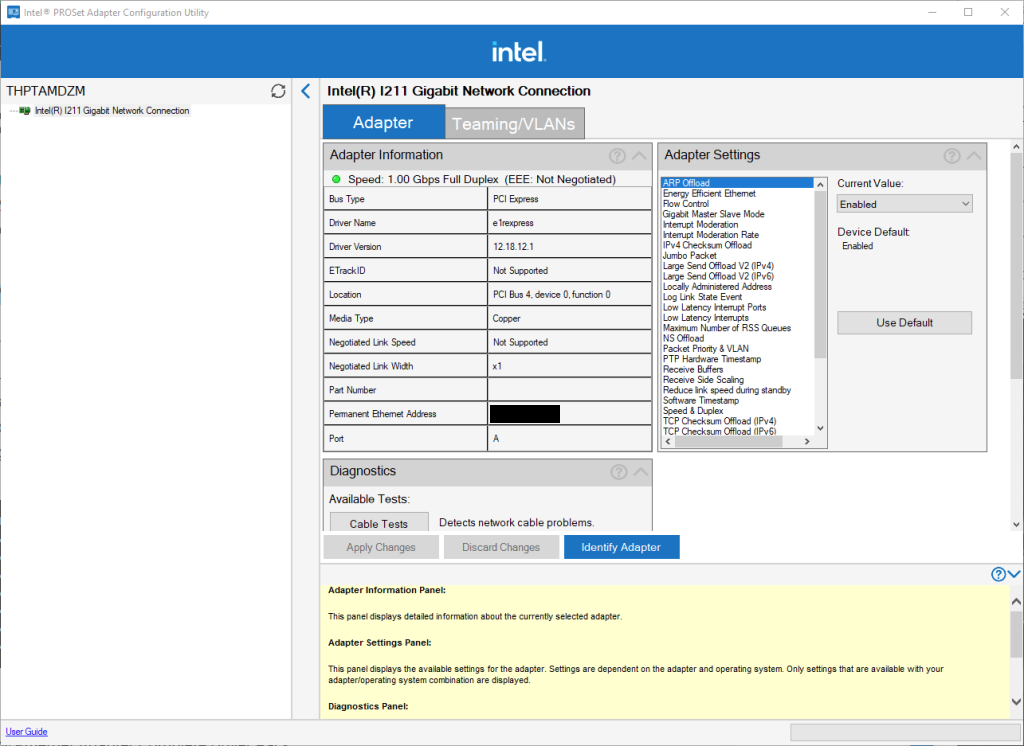Select Maximum Number of RSS Queues setting
This screenshot has width=1024, height=746.
point(727,328)
